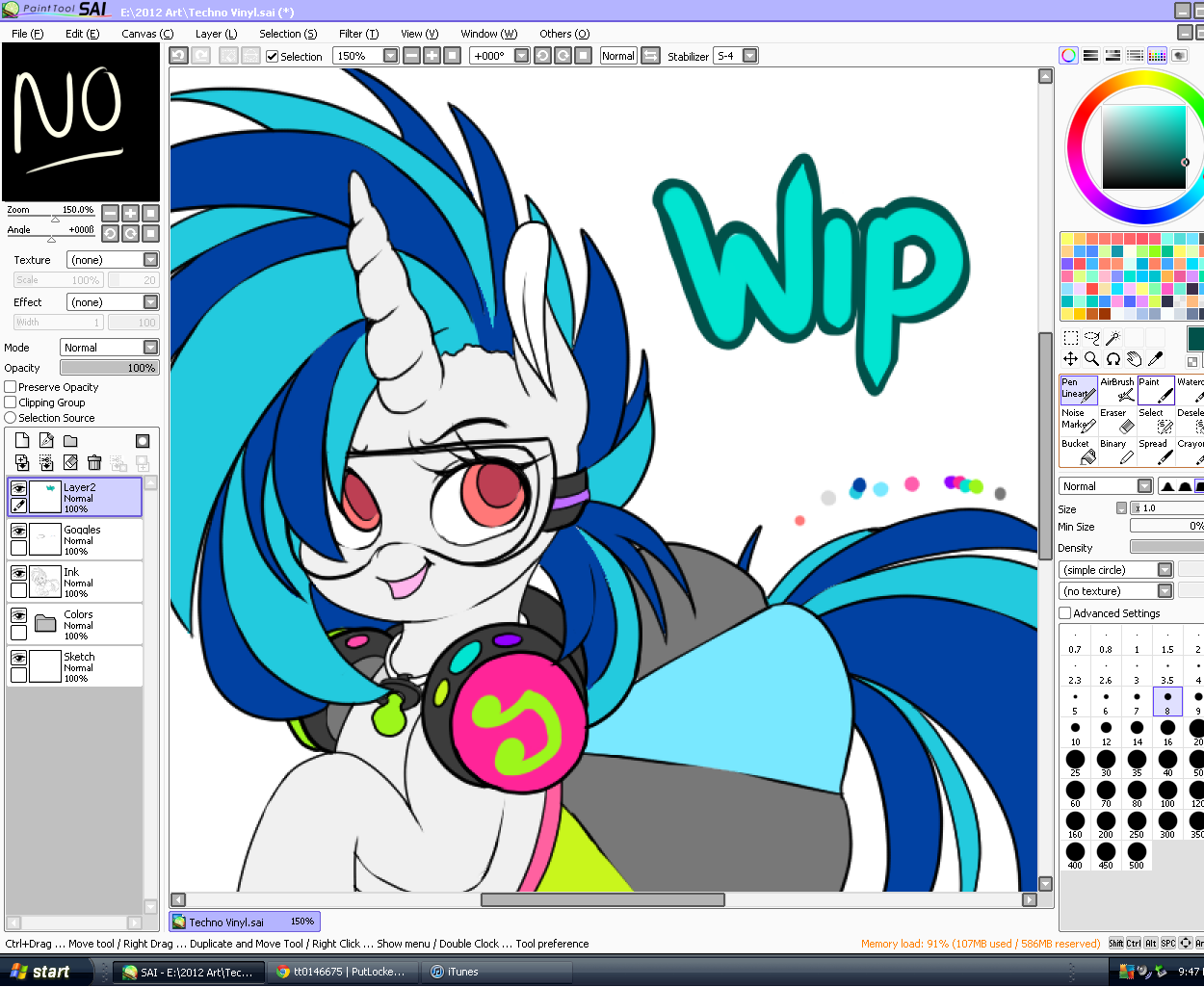Viewport: 1204px width, 987px height.
Task: Pick the eyedropper color picker tool
Action: point(1155,358)
